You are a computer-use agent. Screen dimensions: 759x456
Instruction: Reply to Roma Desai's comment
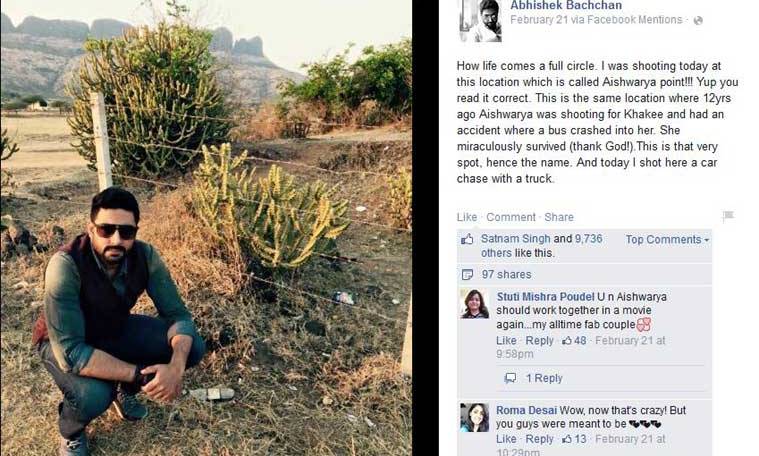(539, 439)
